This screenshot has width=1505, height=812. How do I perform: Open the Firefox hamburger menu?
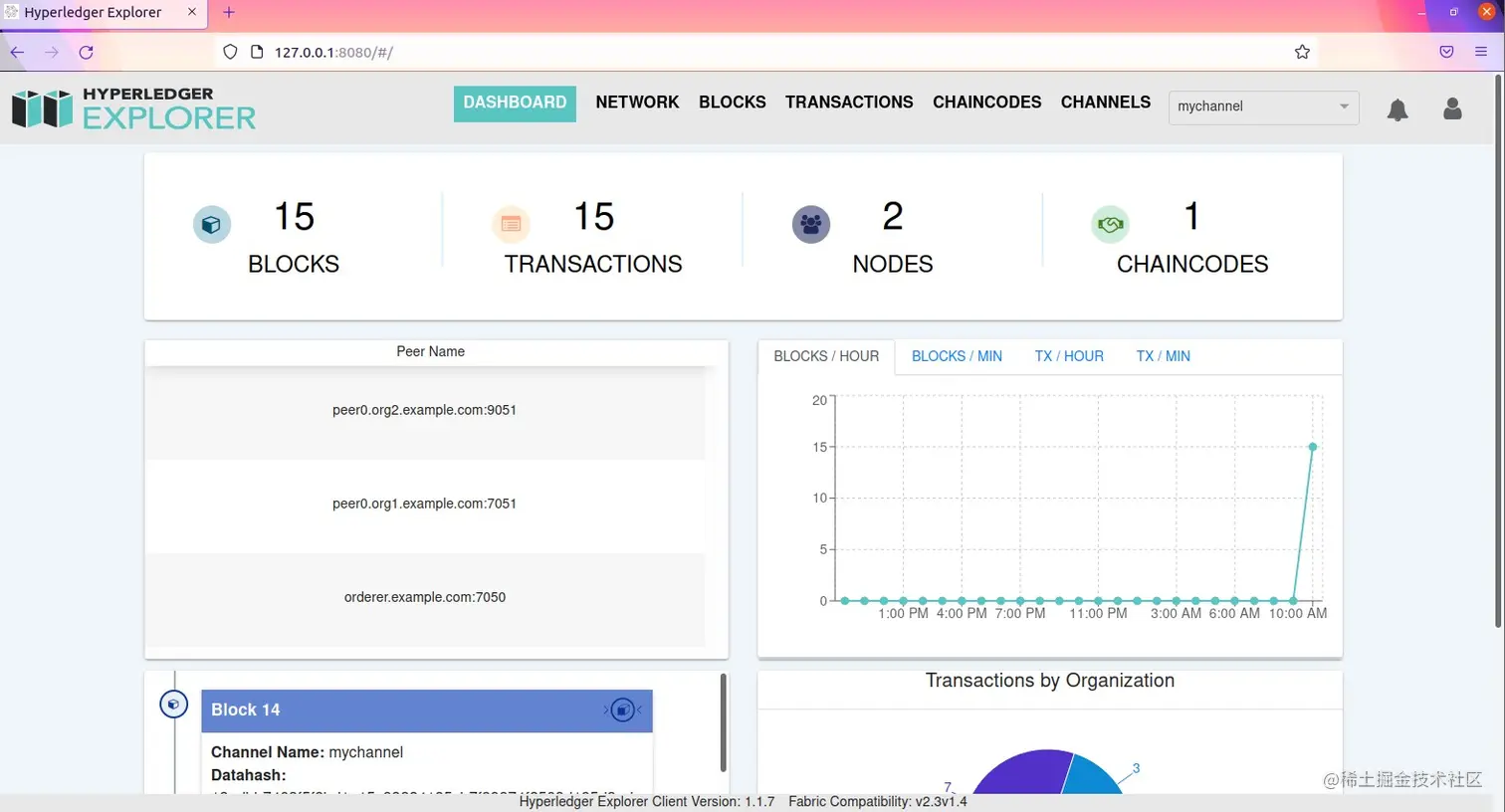[1480, 51]
